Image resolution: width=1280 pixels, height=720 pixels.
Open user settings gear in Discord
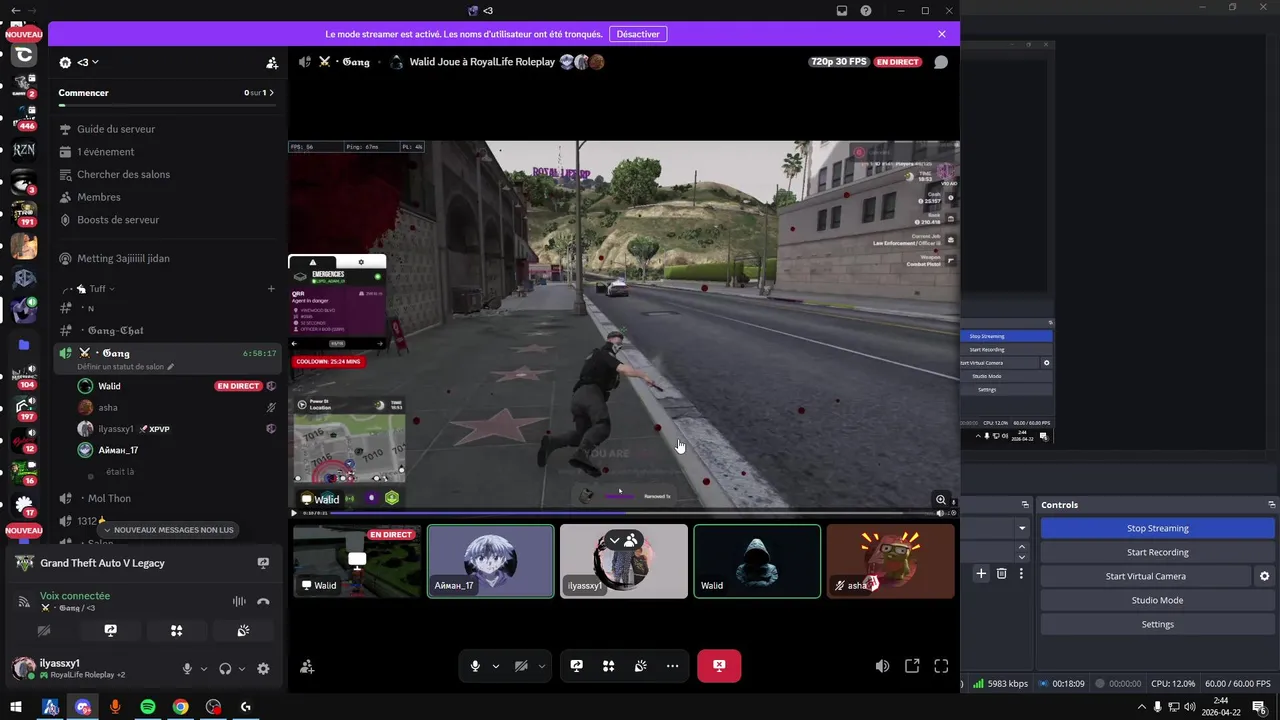(263, 669)
